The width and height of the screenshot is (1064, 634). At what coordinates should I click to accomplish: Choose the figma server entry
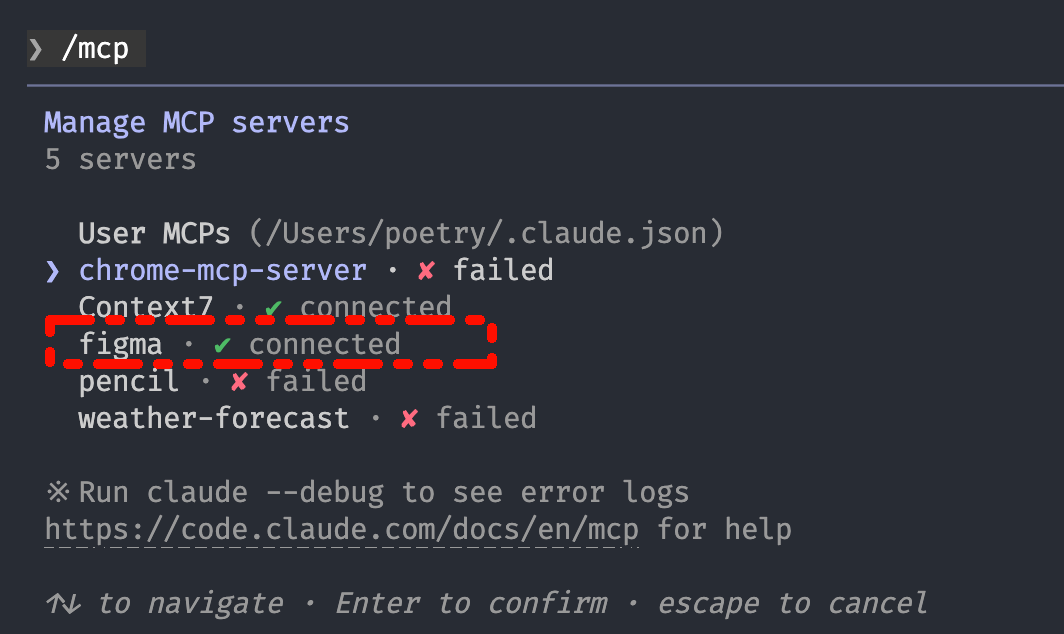(x=120, y=345)
